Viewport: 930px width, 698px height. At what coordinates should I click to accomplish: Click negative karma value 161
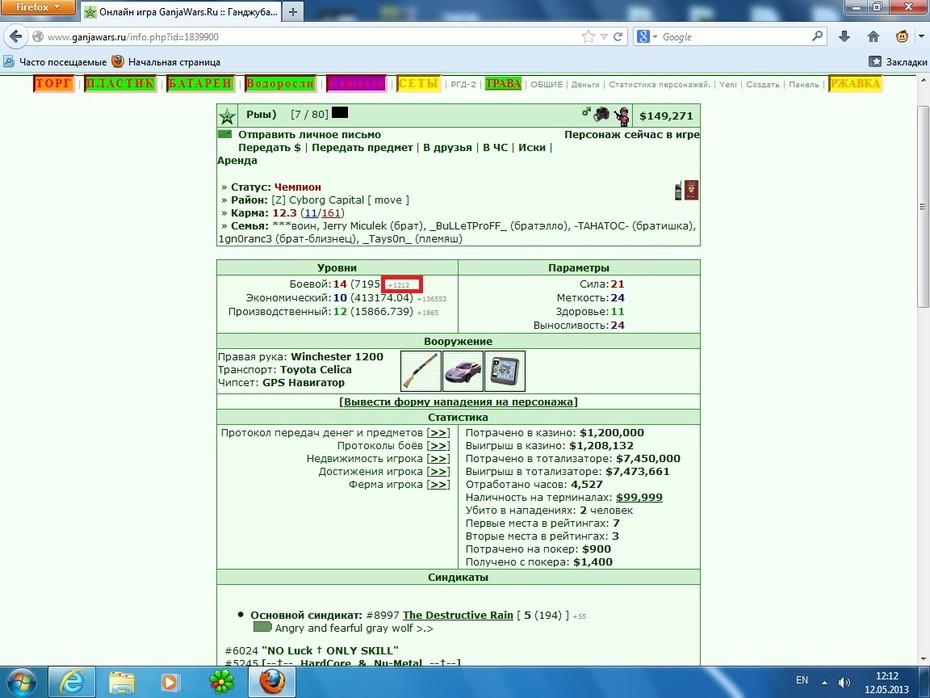331,213
